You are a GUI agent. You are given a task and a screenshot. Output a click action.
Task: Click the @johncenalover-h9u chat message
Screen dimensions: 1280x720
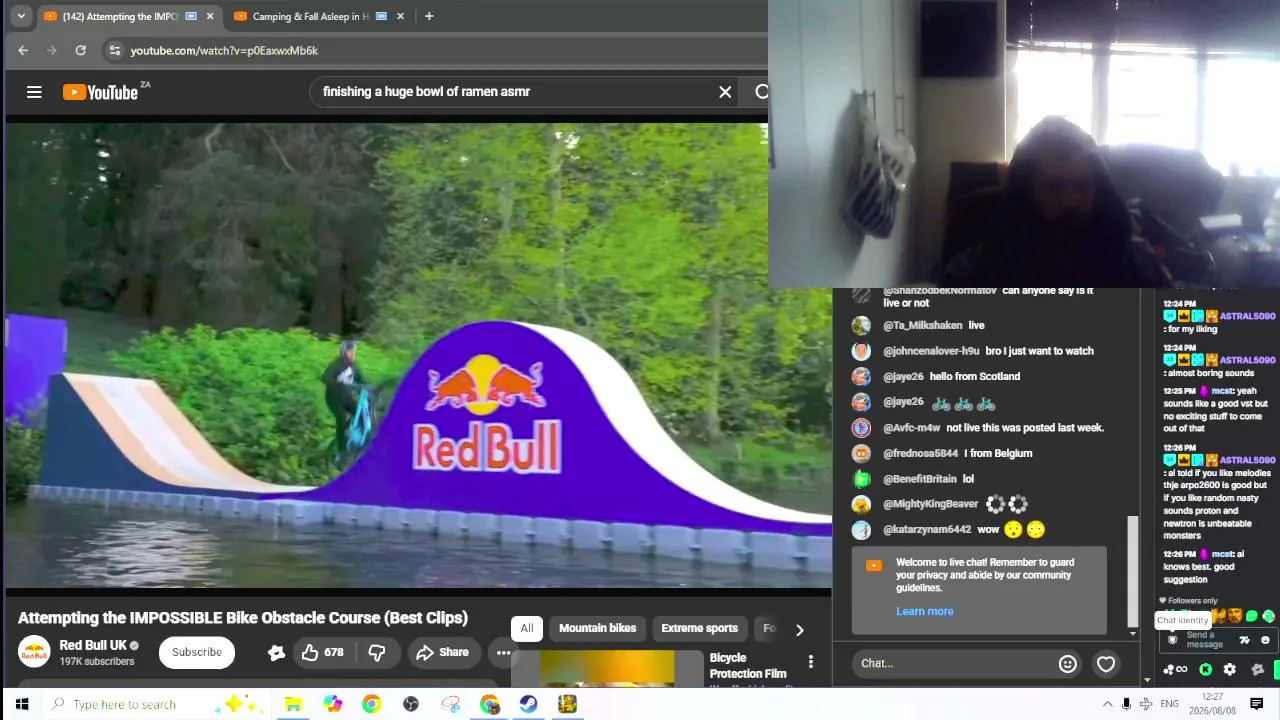1040,351
